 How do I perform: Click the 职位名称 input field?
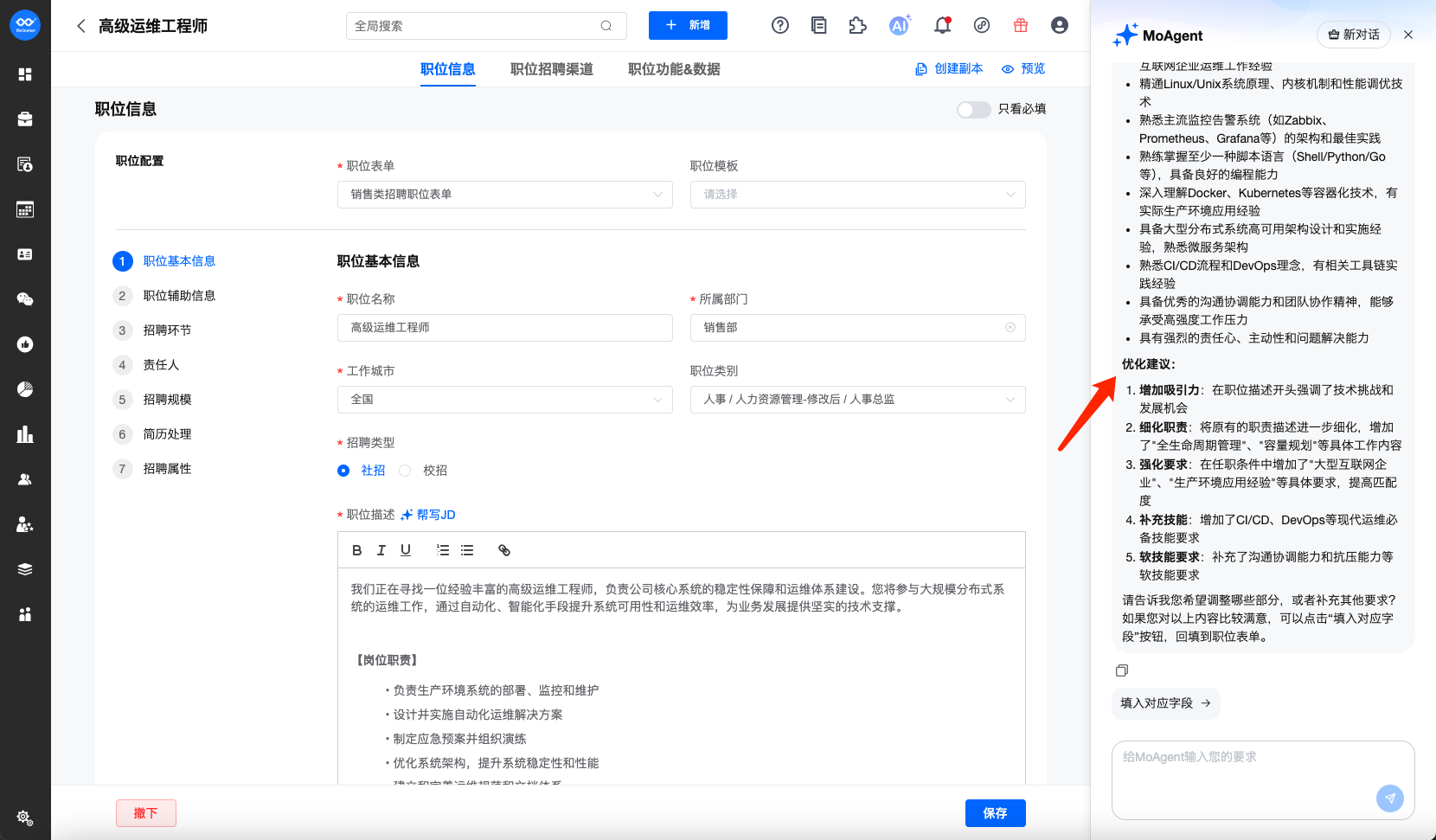pyautogui.click(x=505, y=328)
